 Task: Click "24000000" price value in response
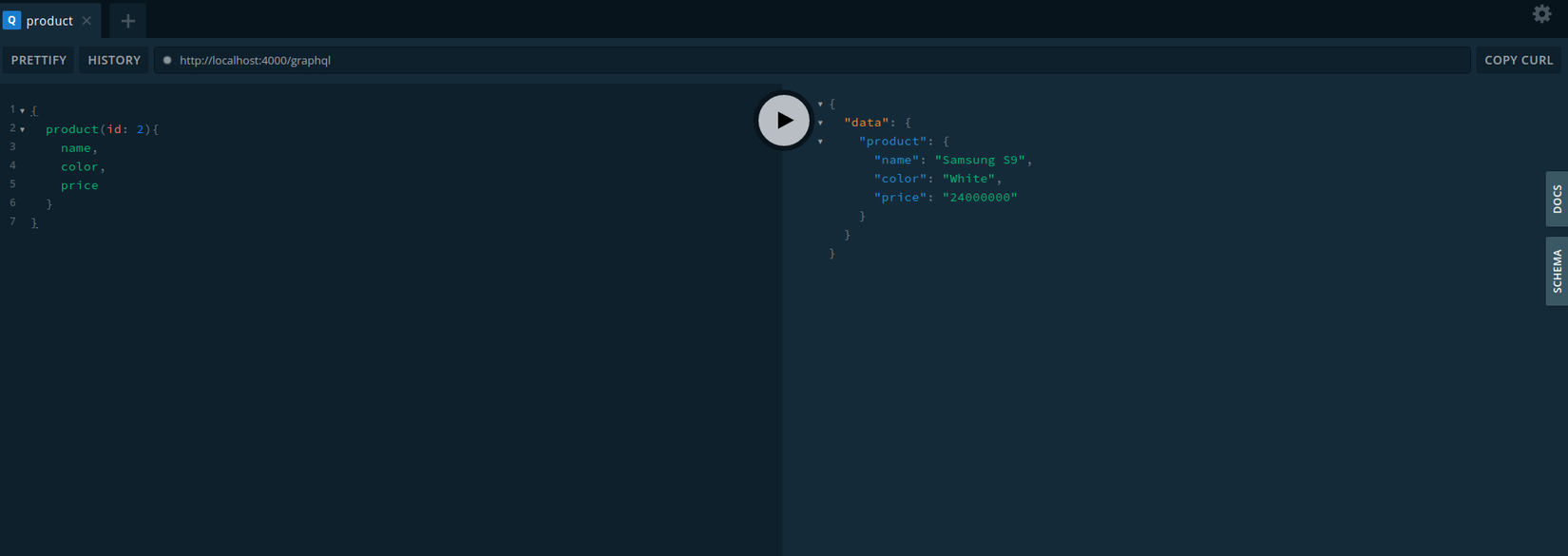click(x=980, y=198)
